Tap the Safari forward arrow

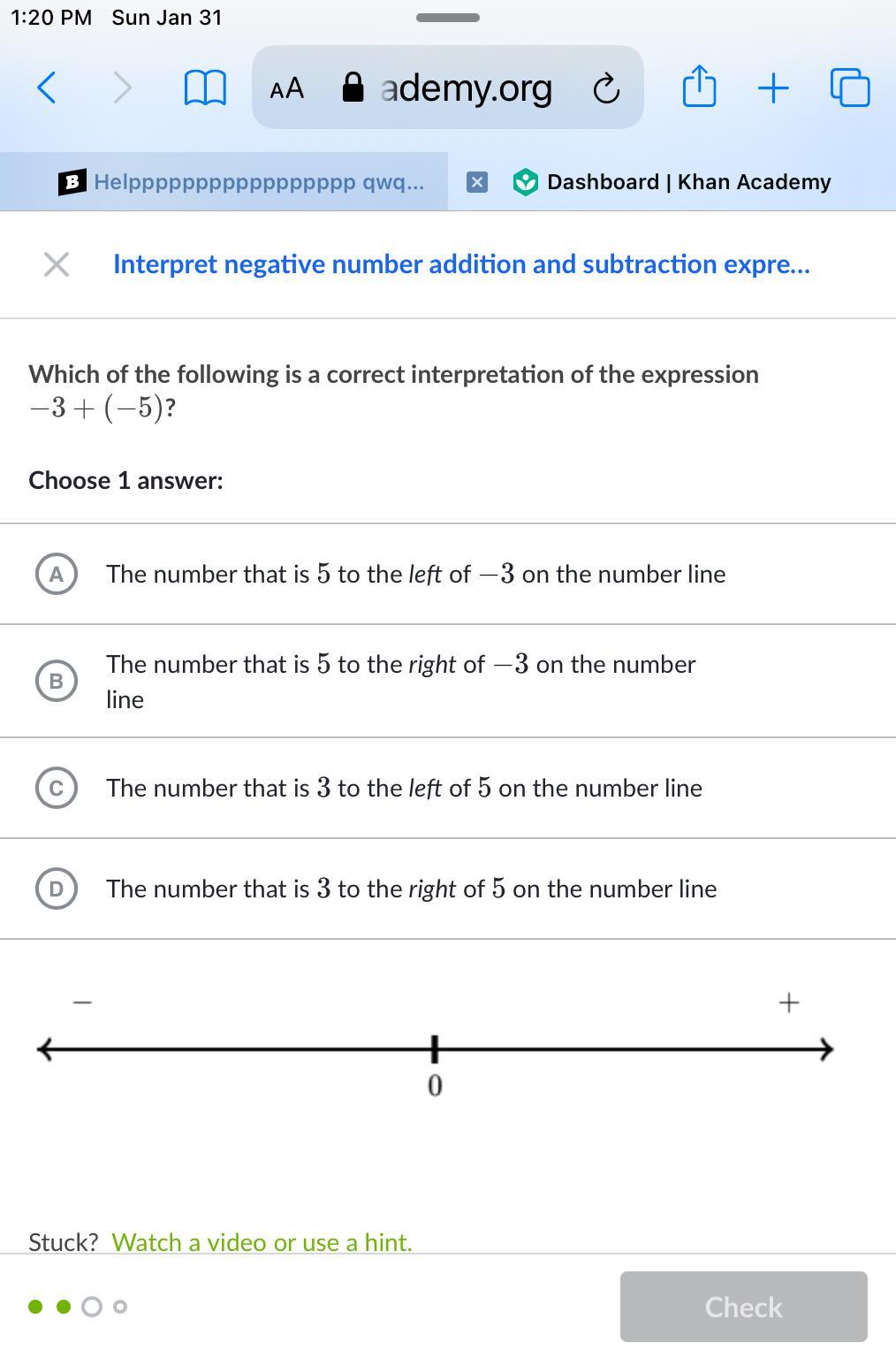[123, 88]
